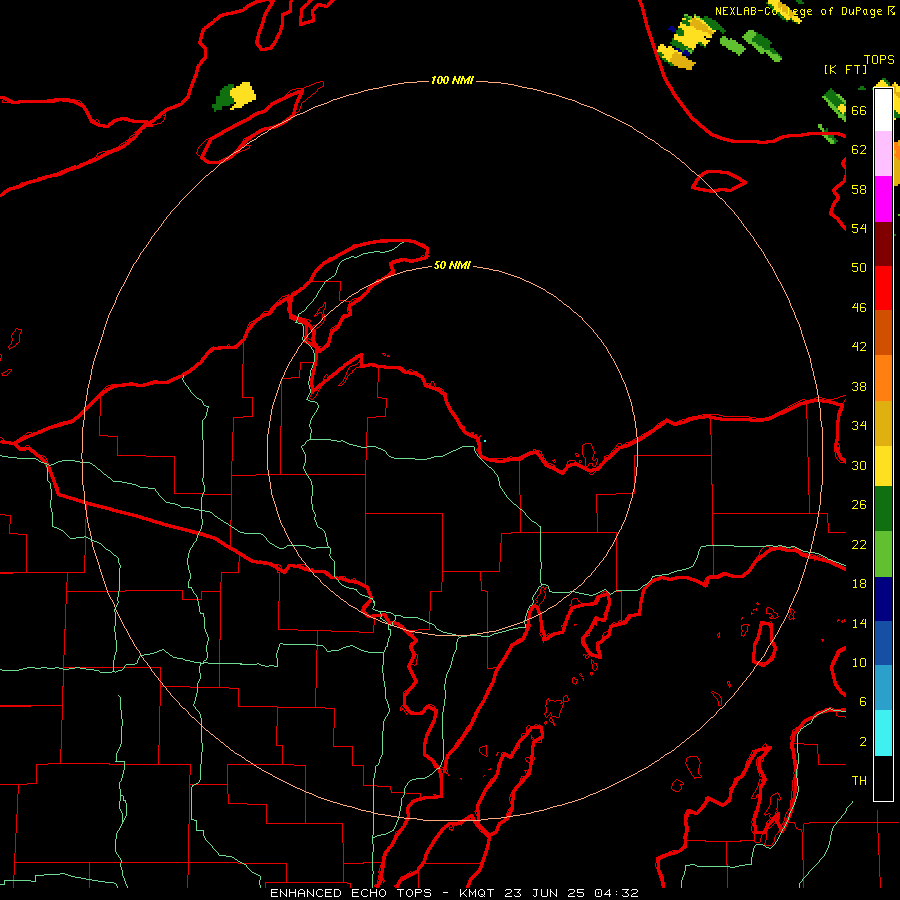Click the 'NEXLAB-College of DuPage' credit text
Viewport: 900px width, 900px height.
click(799, 11)
